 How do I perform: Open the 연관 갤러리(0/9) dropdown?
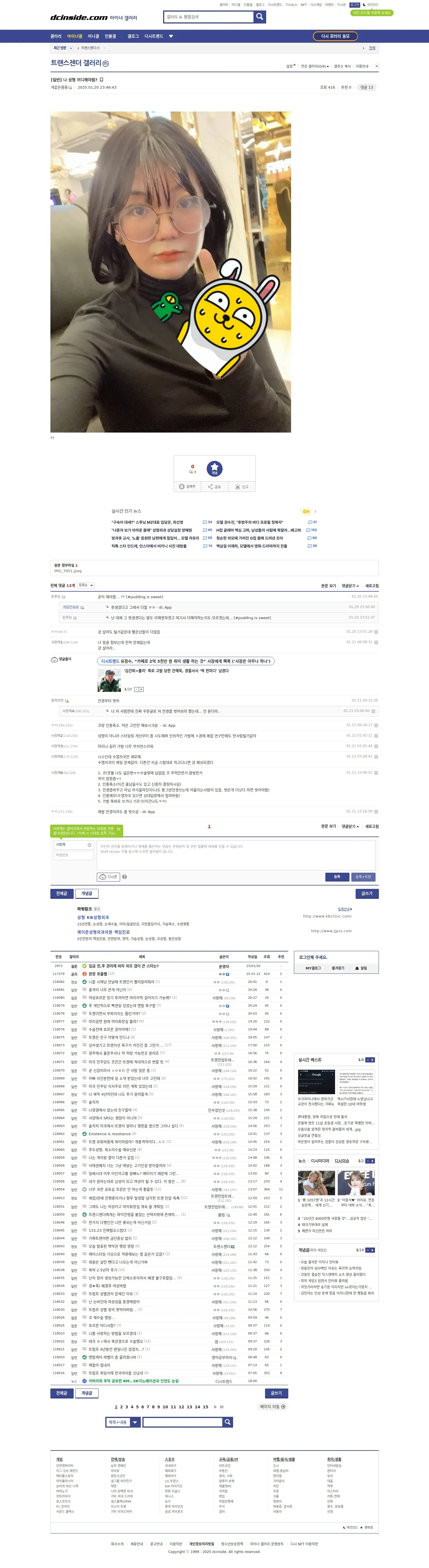315,66
